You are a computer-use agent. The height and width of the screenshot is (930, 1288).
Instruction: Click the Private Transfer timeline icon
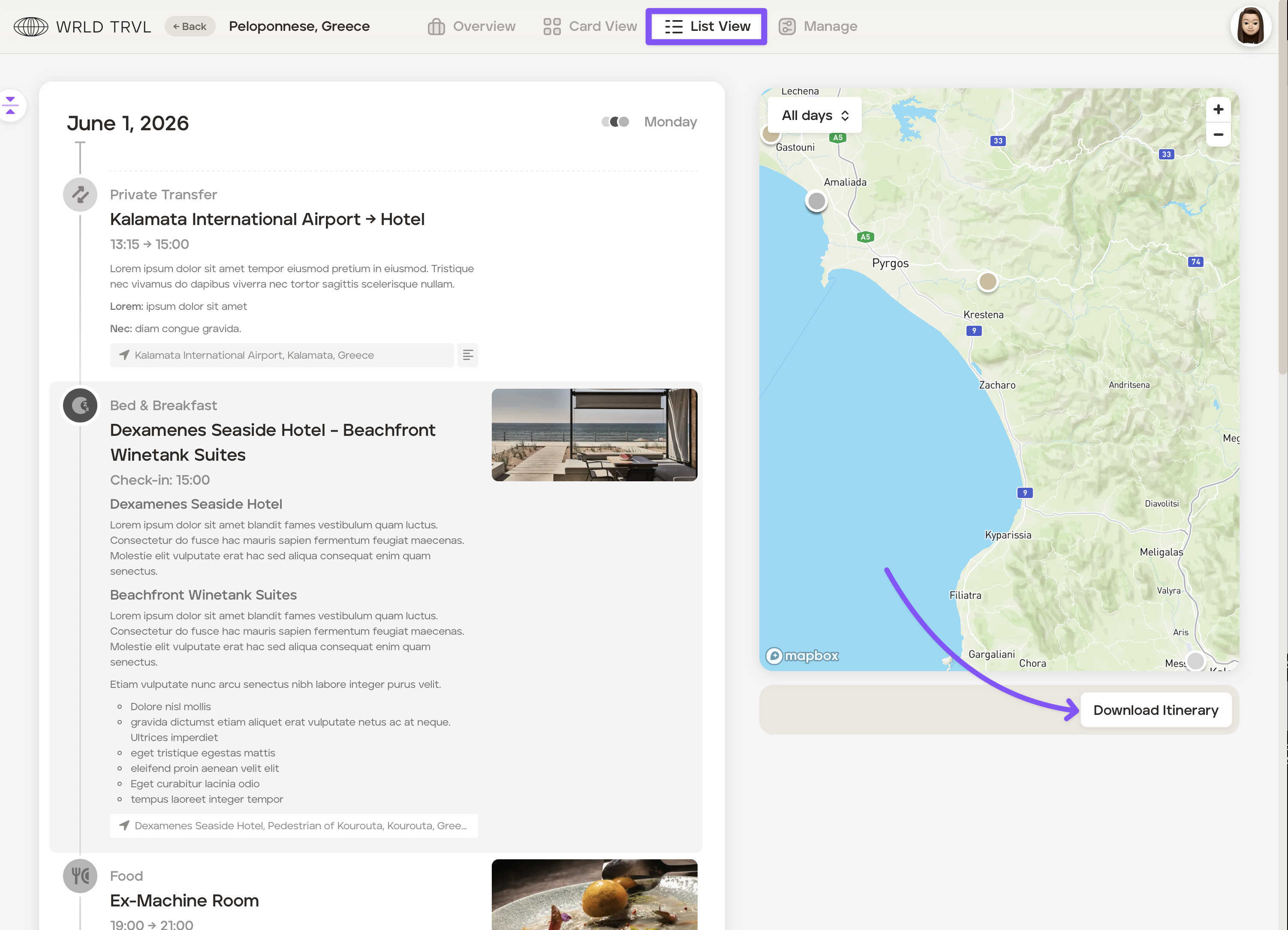click(80, 195)
